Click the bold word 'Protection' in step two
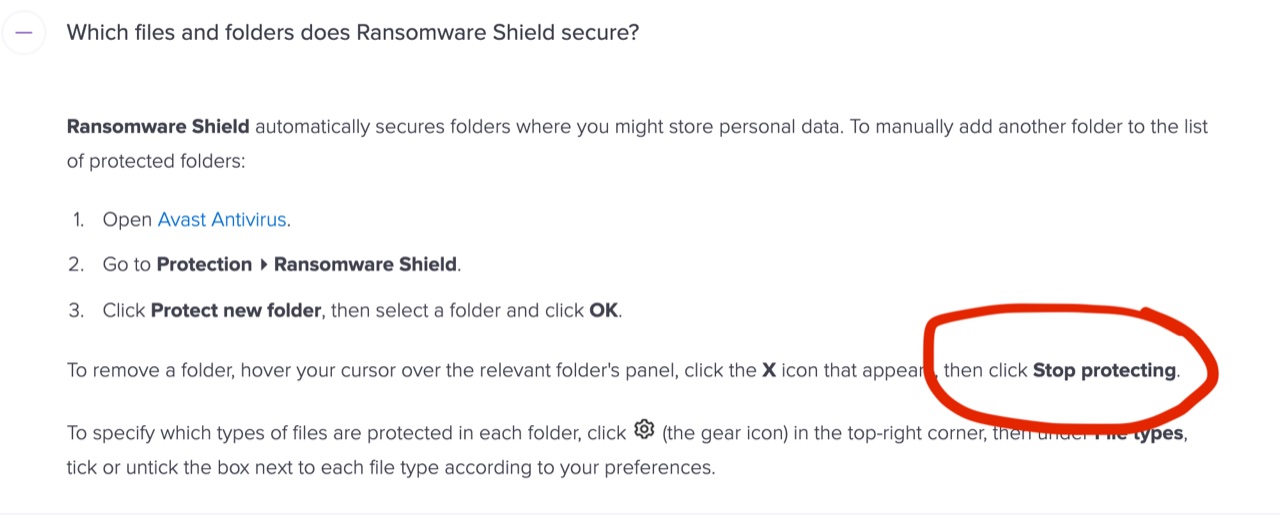The width and height of the screenshot is (1280, 525). (204, 264)
